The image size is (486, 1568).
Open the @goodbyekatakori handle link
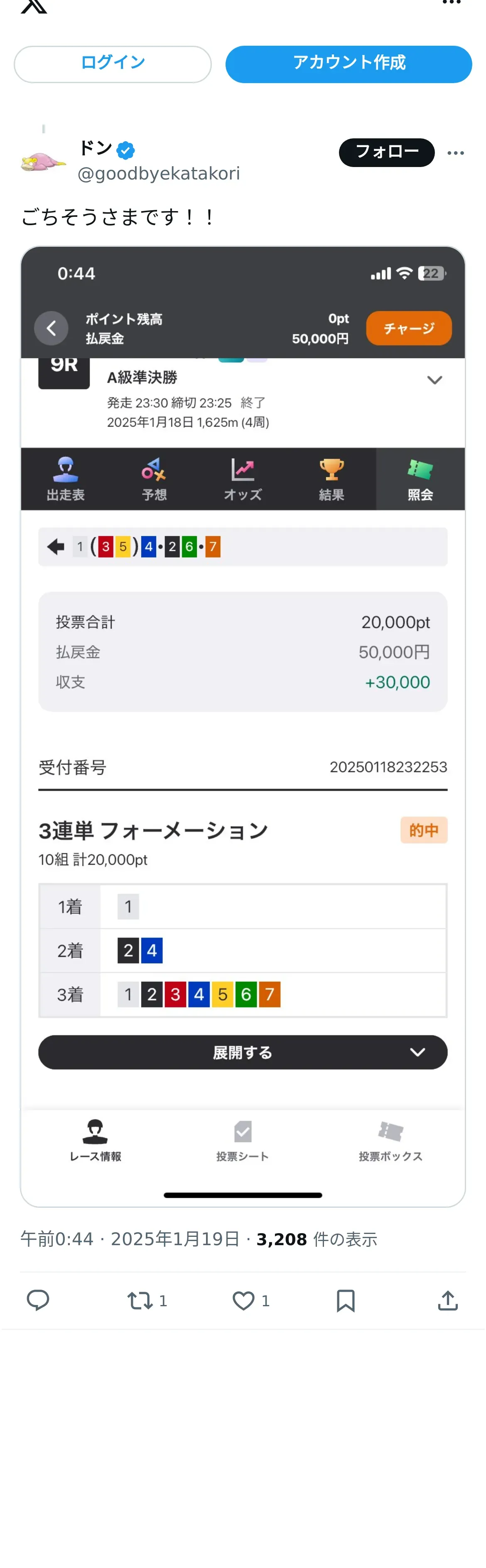[159, 174]
